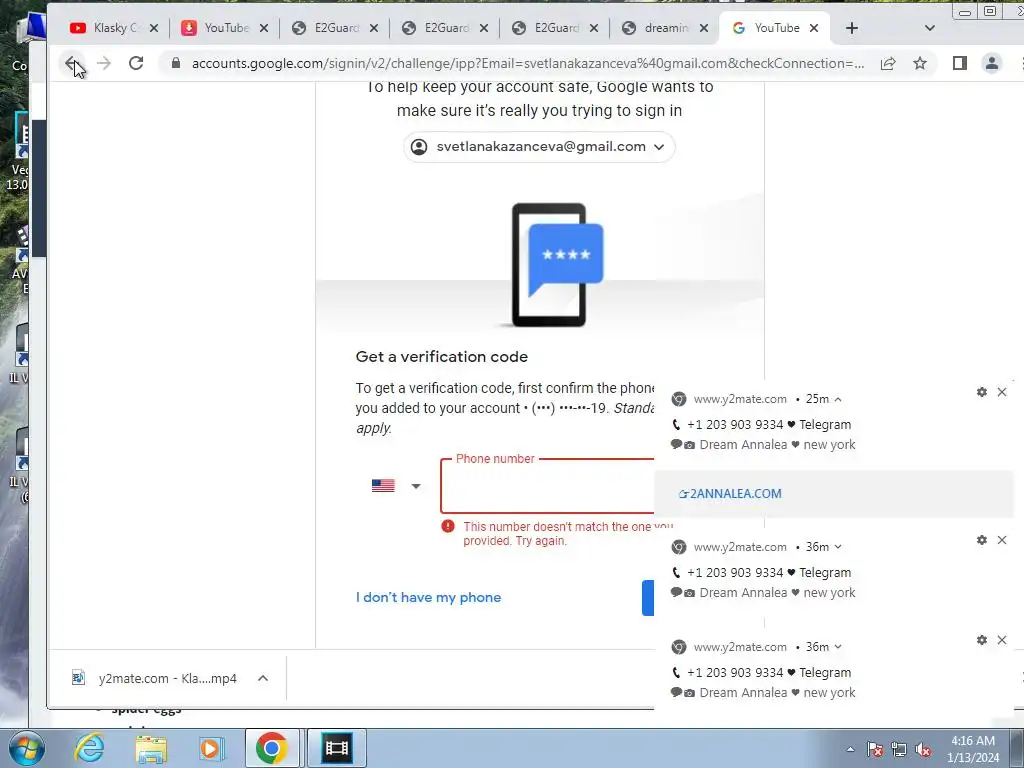Reload the page with the refresh icon
Image resolution: width=1024 pixels, height=768 pixels.
136,63
